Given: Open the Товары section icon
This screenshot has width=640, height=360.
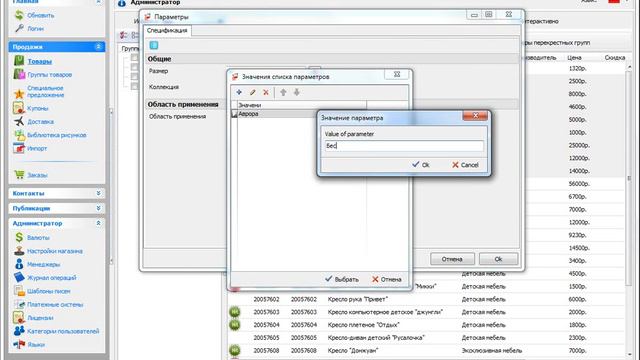Looking at the screenshot, I should tap(19, 61).
